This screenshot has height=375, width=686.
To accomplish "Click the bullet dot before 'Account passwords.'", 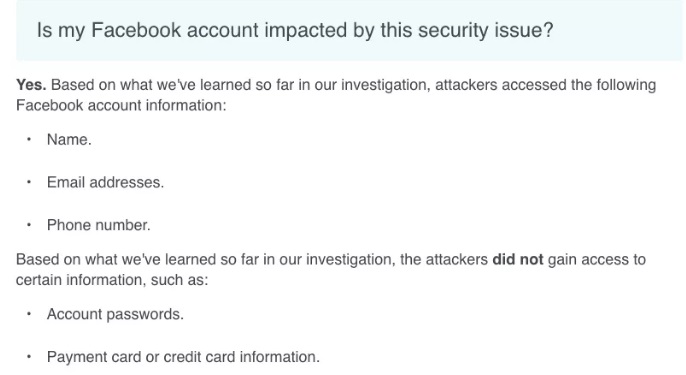I will [x=29, y=314].
